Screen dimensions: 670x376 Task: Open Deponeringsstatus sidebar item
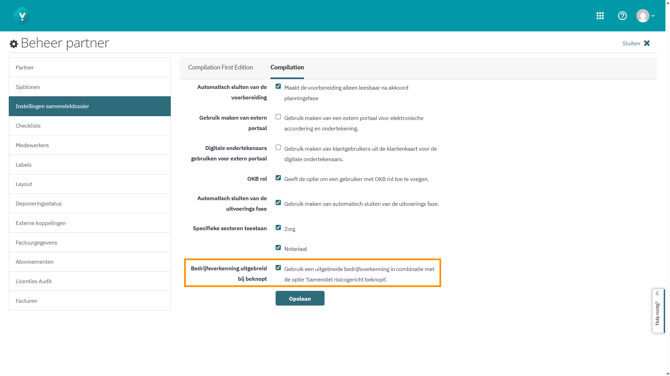(x=90, y=203)
